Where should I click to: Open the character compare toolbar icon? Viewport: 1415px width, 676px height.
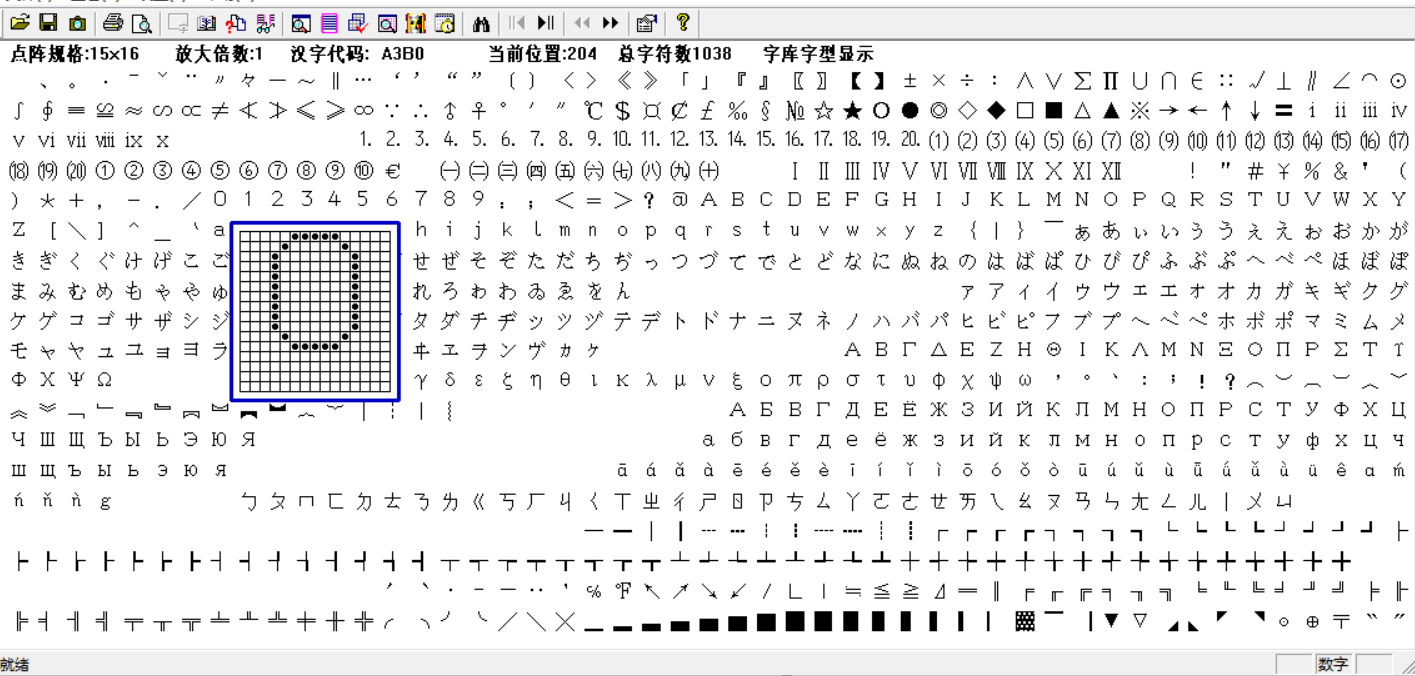pyautogui.click(x=388, y=17)
